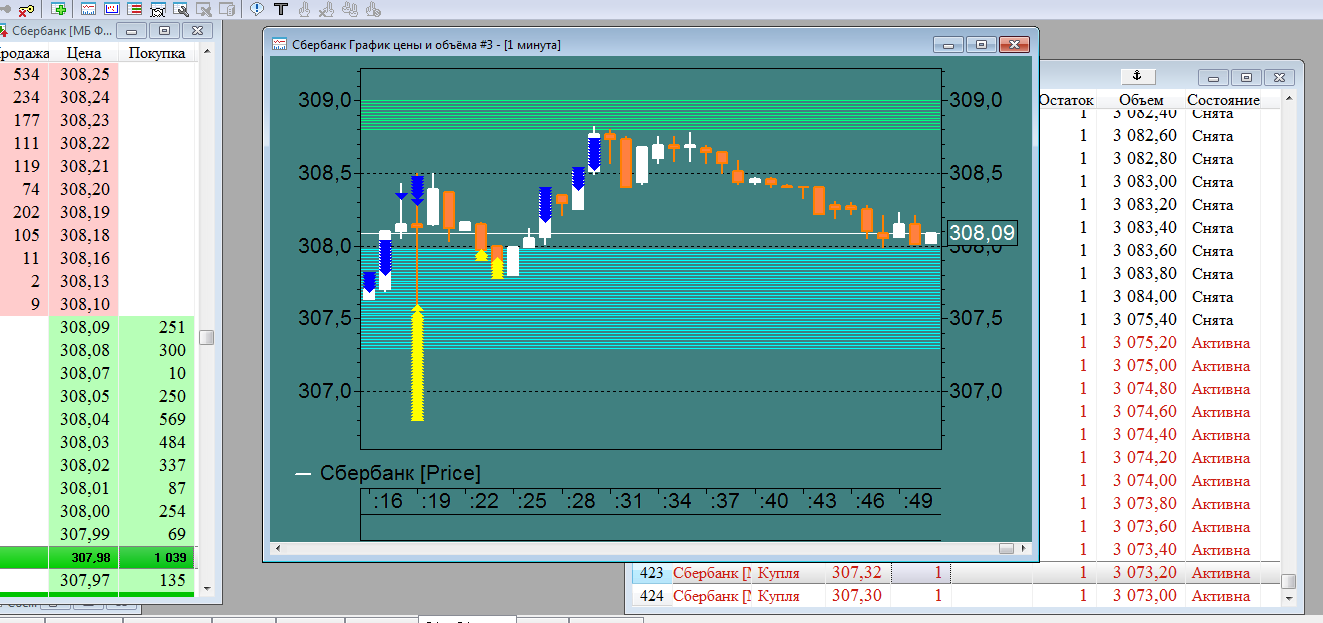The height and width of the screenshot is (623, 1323).
Task: Click the bold T text toolbar icon
Action: point(281,9)
